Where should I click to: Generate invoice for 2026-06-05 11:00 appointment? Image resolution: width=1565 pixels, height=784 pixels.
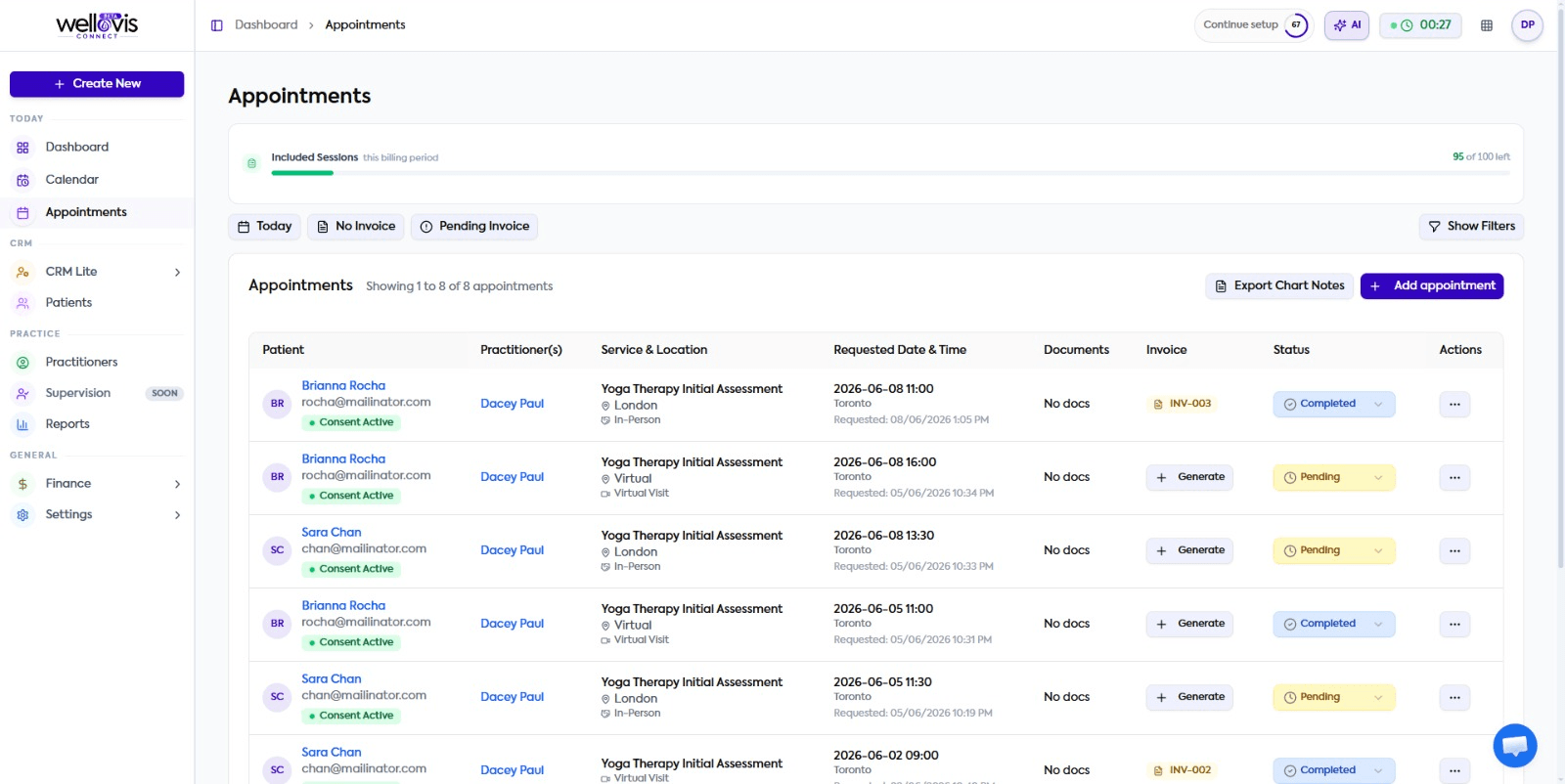[1189, 624]
